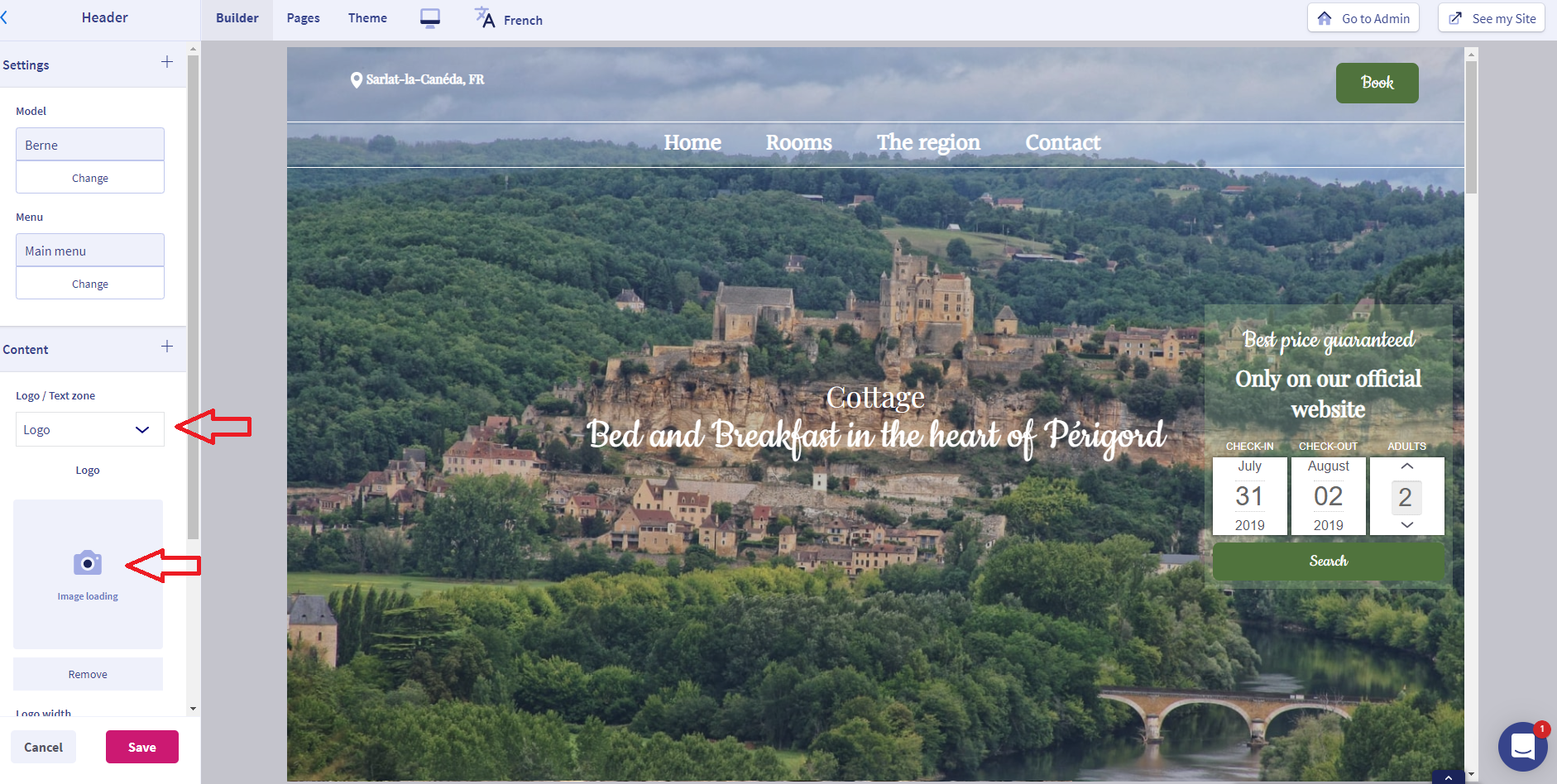Image resolution: width=1557 pixels, height=784 pixels.
Task: Click the home icon in Go to Admin
Action: pos(1325,18)
